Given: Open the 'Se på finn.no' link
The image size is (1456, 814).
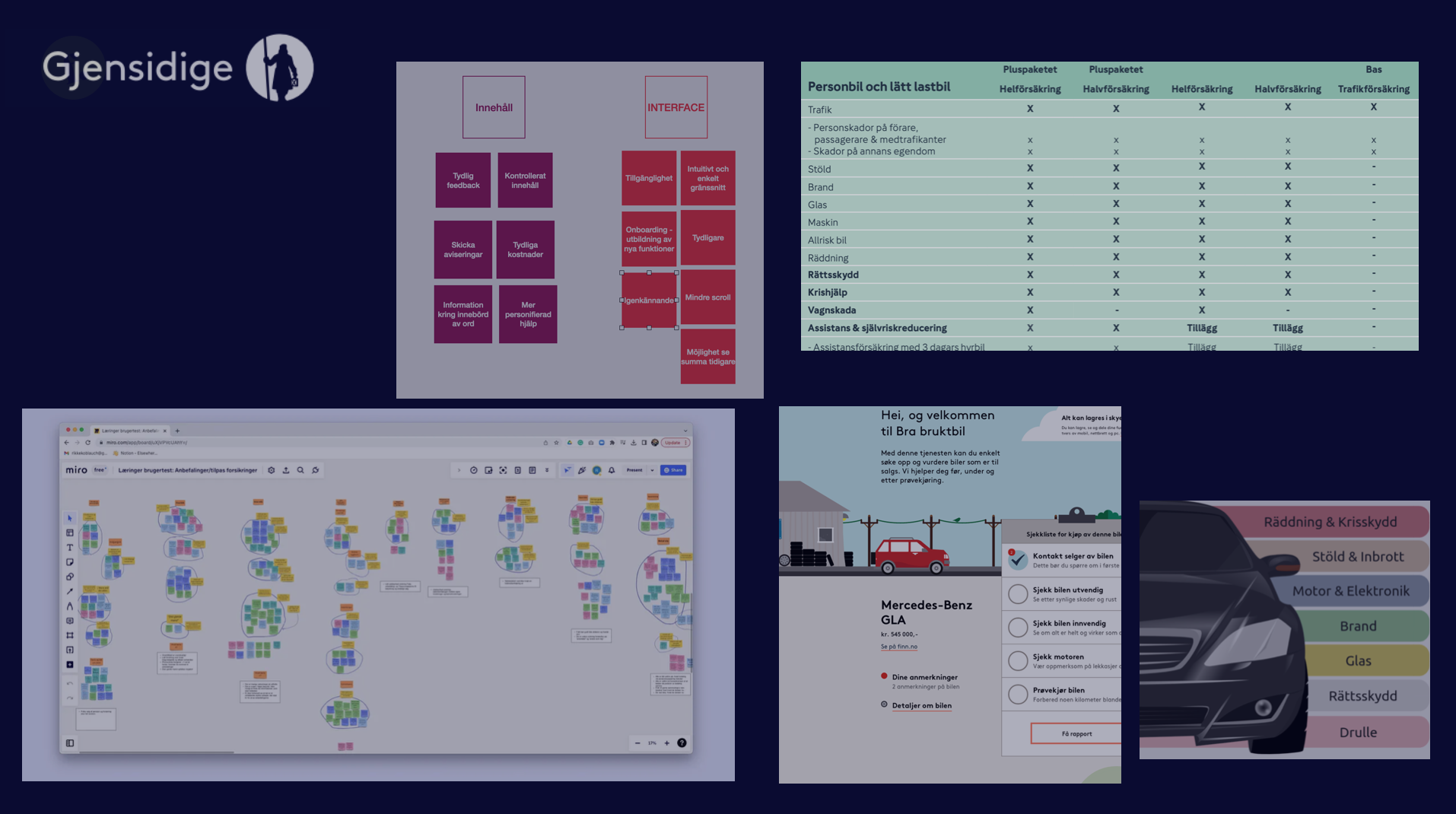Looking at the screenshot, I should coord(899,647).
